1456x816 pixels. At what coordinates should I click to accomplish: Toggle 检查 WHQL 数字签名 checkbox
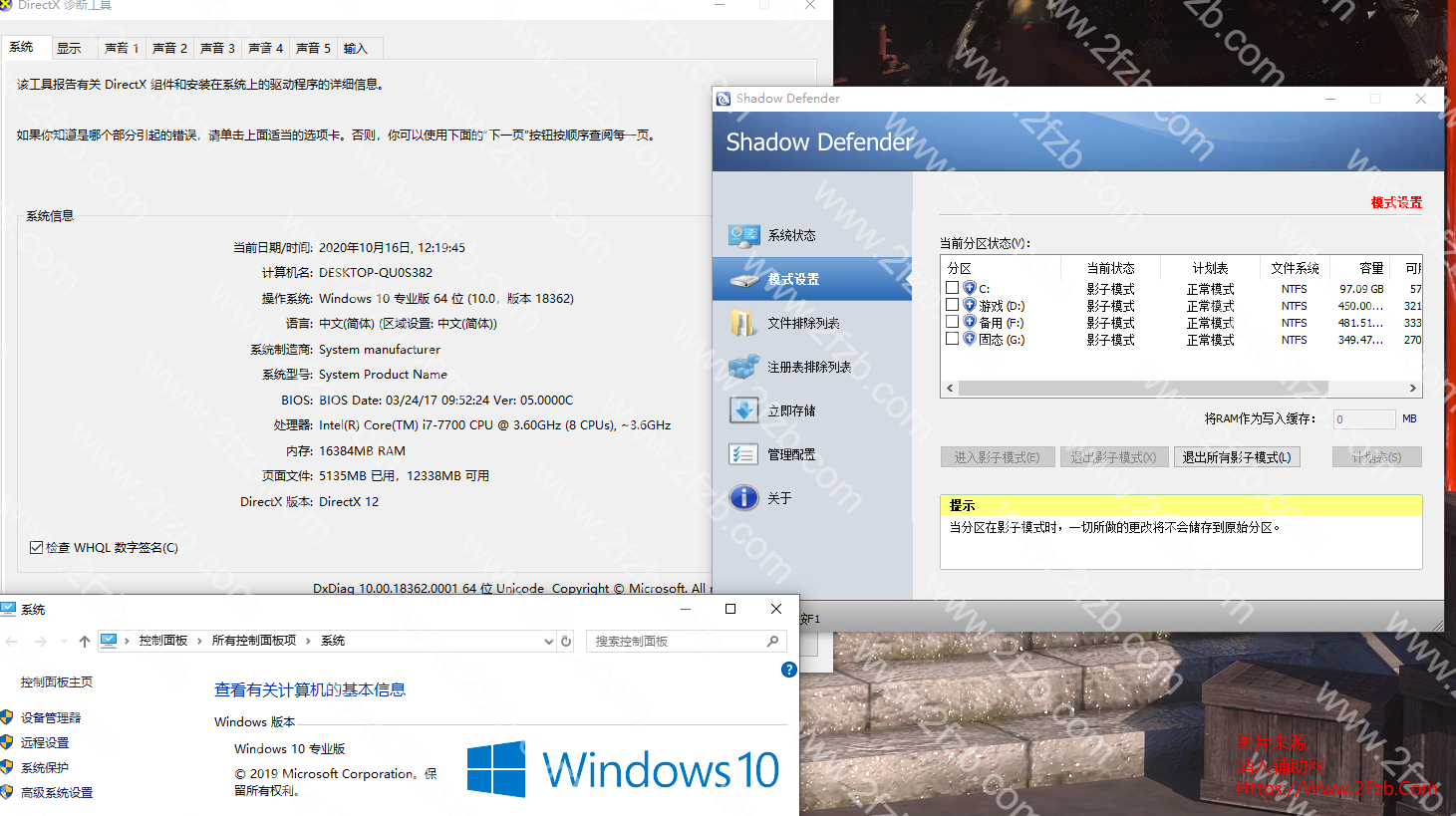[36, 547]
